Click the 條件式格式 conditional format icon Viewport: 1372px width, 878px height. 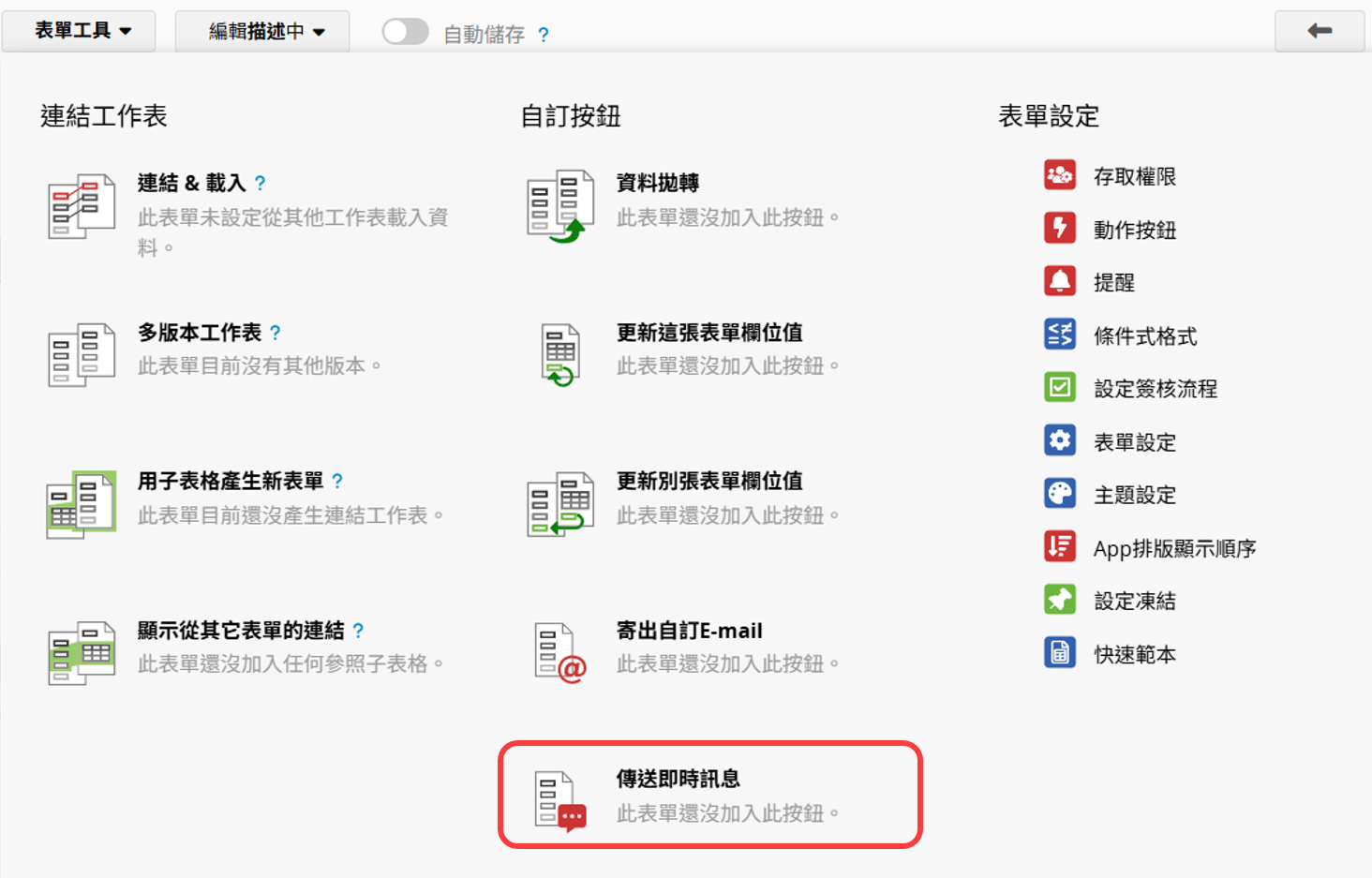1059,335
